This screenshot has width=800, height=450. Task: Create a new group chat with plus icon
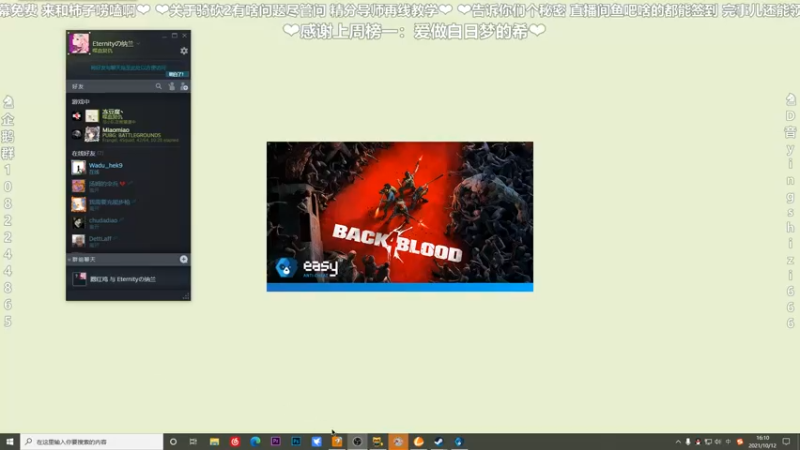coord(184,259)
